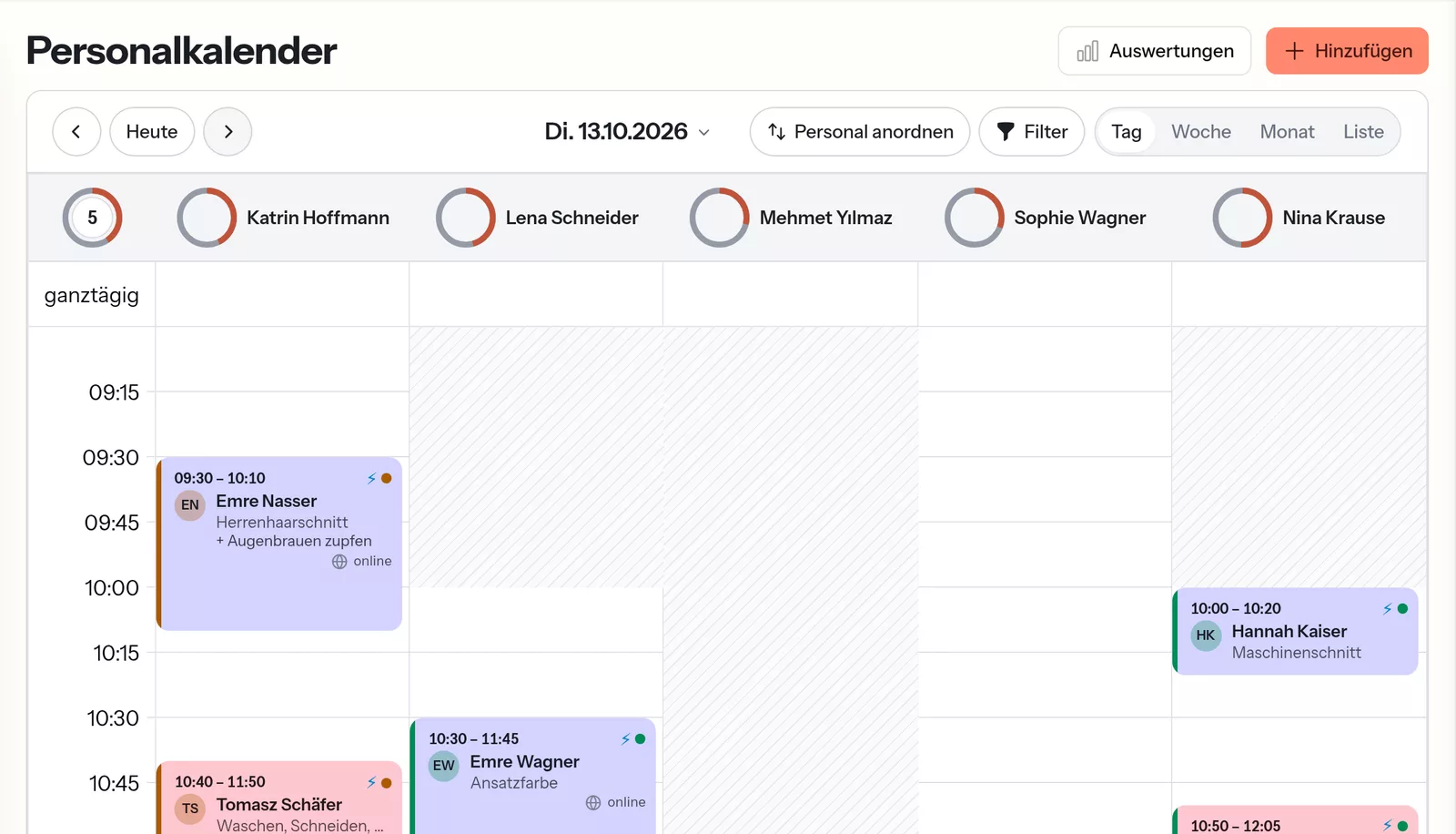Select Lena Schneider column name
The image size is (1456, 834).
pyautogui.click(x=571, y=218)
